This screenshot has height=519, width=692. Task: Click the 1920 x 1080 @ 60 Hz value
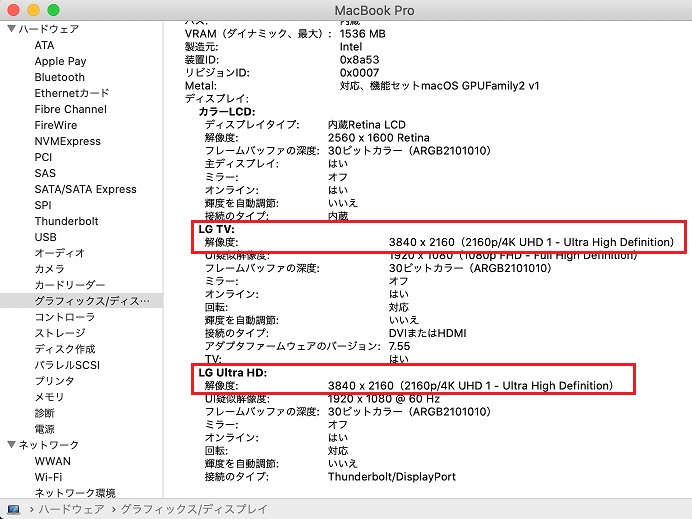[x=384, y=399]
